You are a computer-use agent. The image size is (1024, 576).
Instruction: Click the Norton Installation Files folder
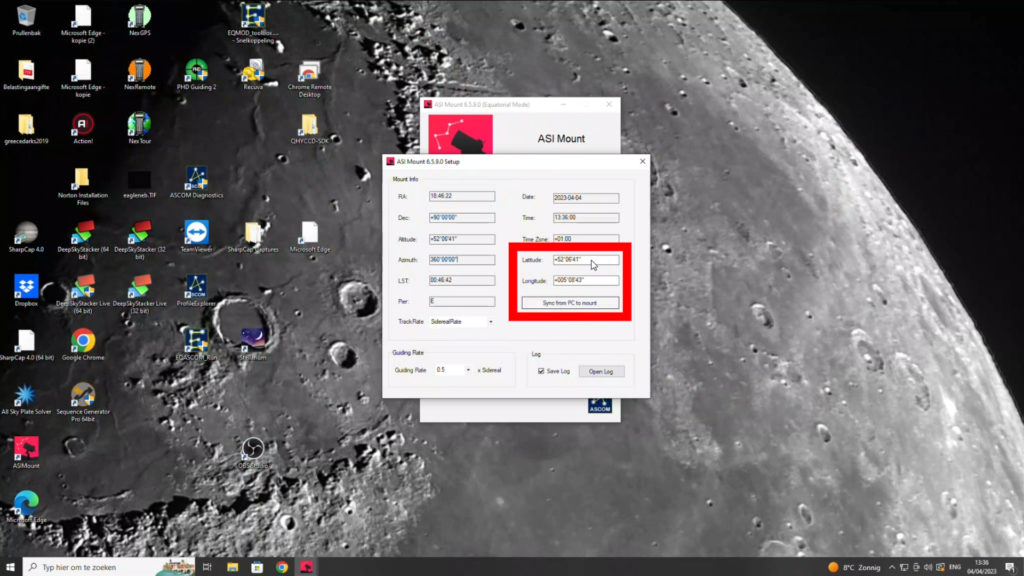82,187
